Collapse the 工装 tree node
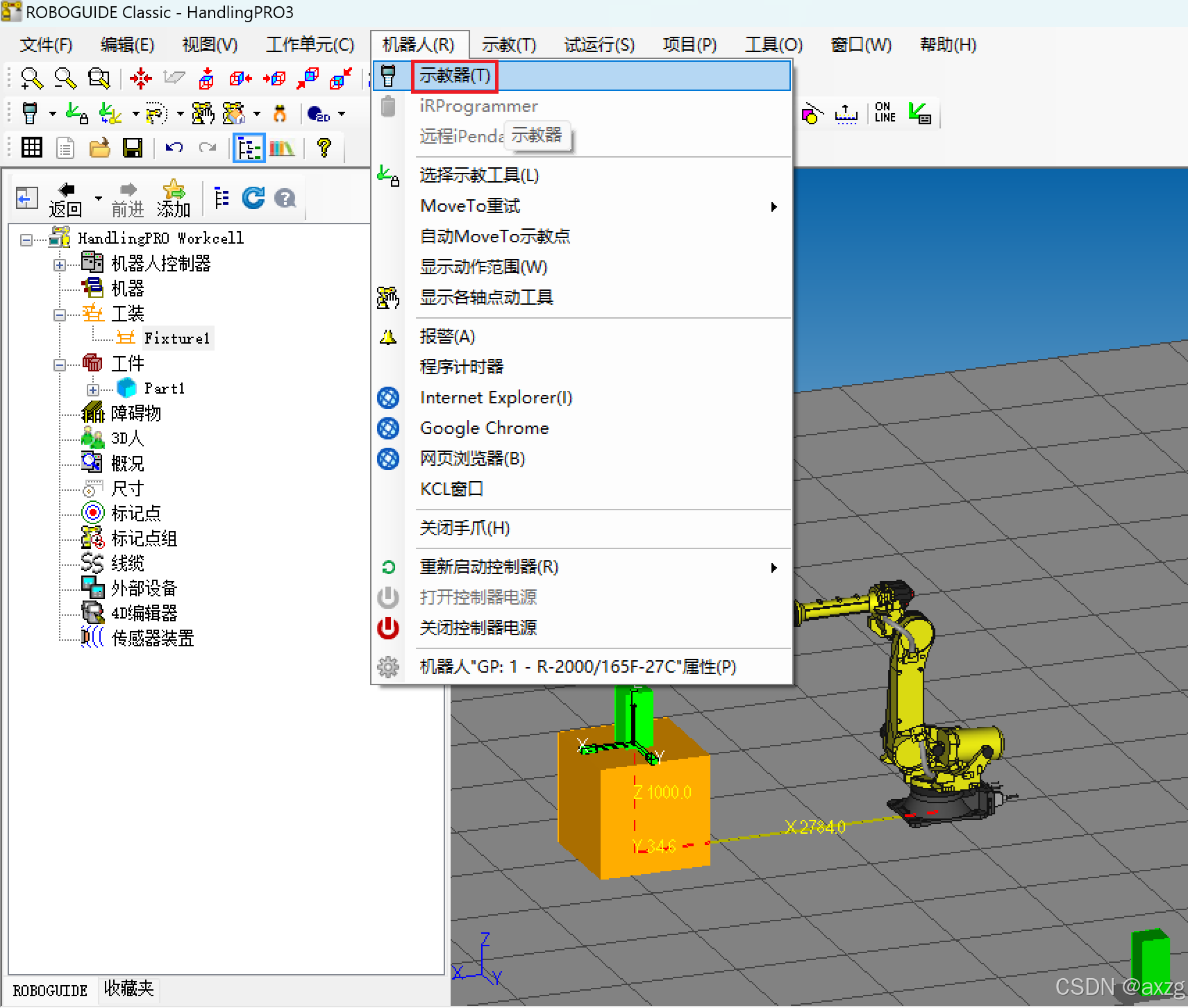Image resolution: width=1188 pixels, height=1008 pixels. click(x=60, y=315)
